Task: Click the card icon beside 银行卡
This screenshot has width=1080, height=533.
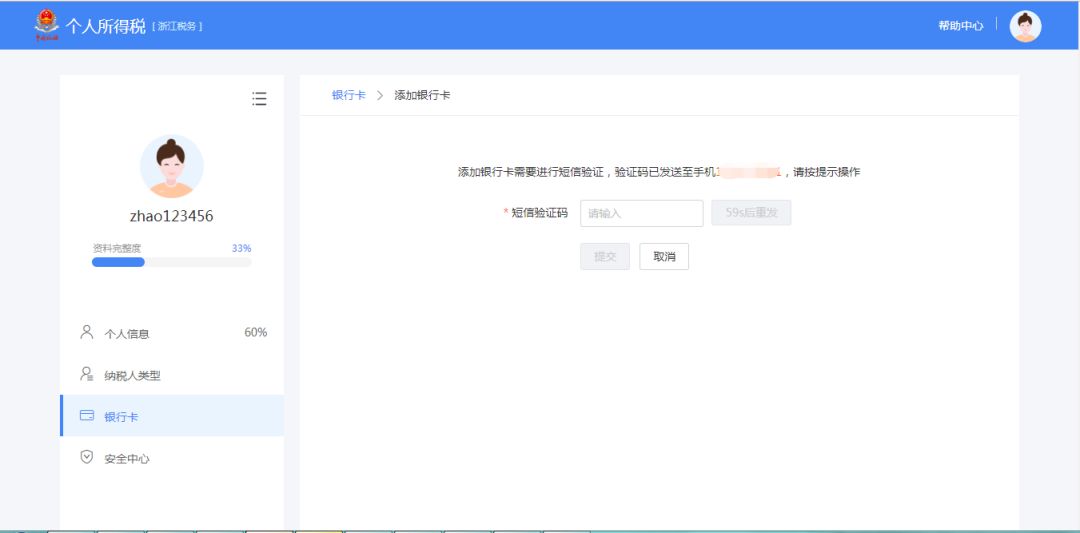Action: (x=86, y=416)
